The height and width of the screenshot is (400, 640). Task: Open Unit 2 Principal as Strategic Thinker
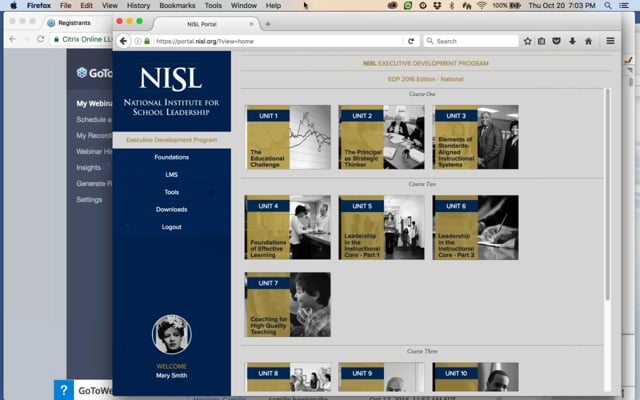[x=382, y=137]
